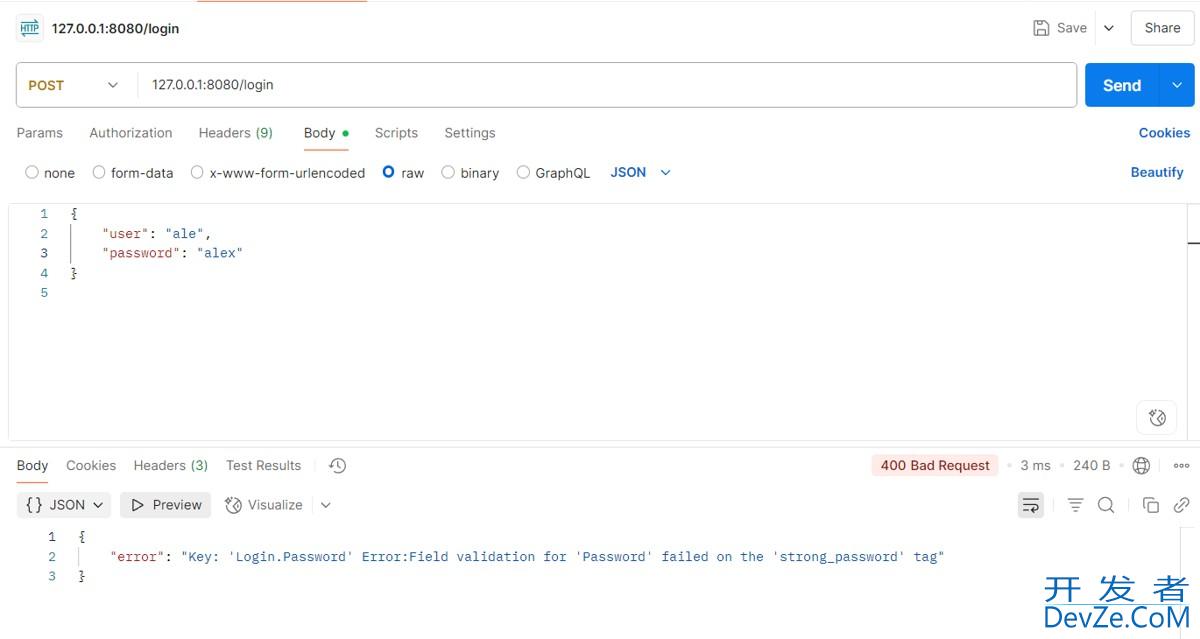1200x639 pixels.
Task: Expand the JSON body format dropdown
Action: point(640,173)
